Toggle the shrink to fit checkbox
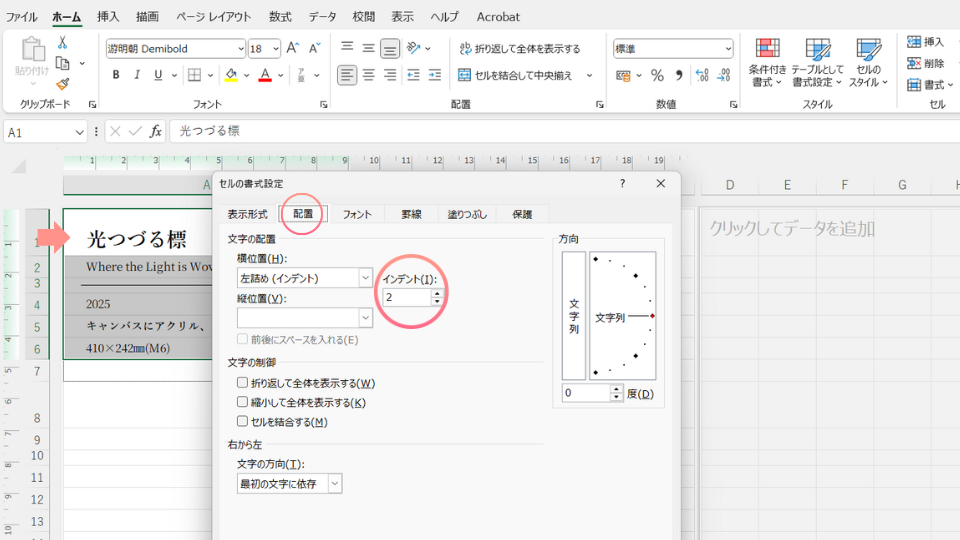Viewport: 960px width, 540px height. click(x=243, y=402)
